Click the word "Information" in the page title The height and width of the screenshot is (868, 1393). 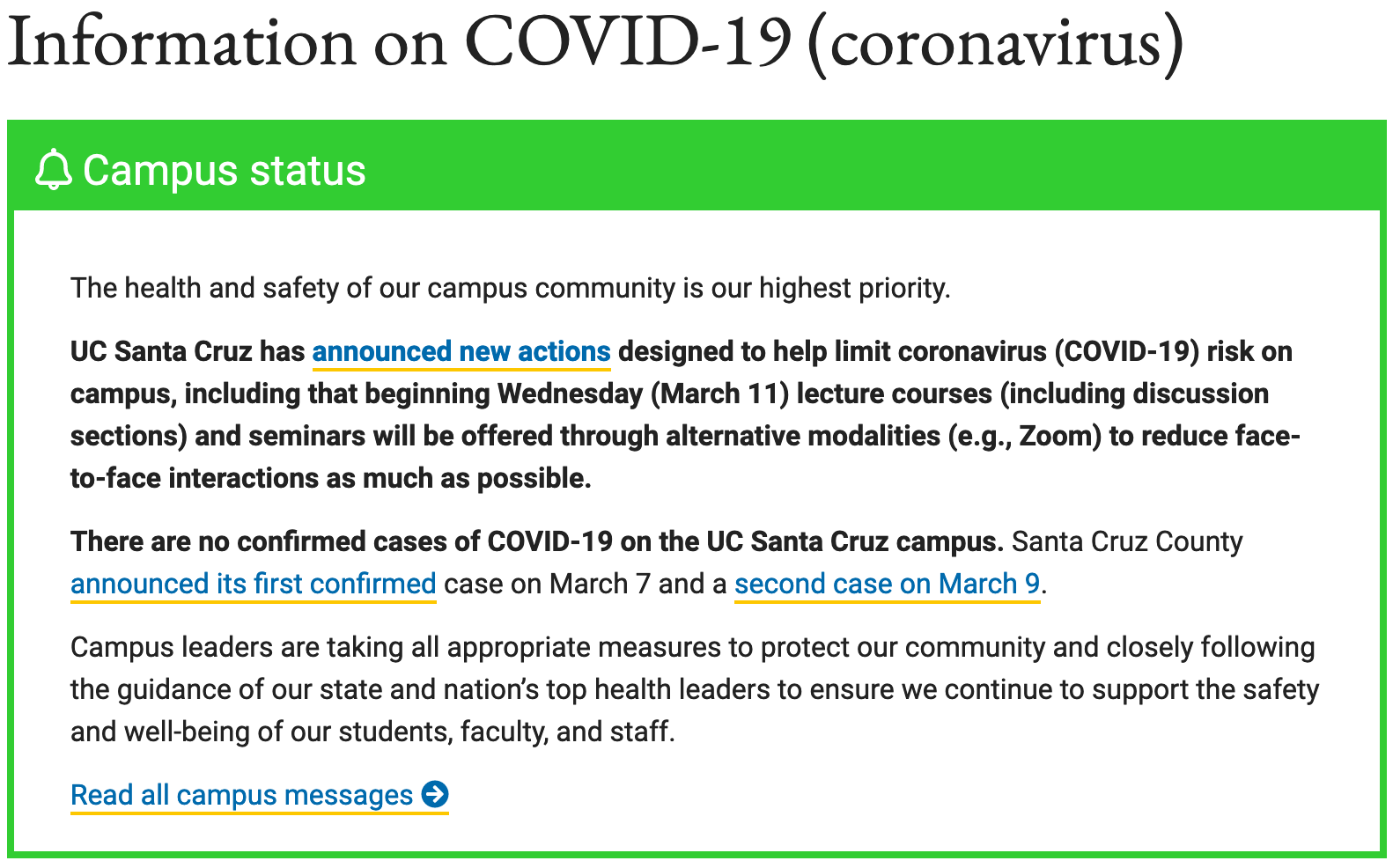click(182, 42)
